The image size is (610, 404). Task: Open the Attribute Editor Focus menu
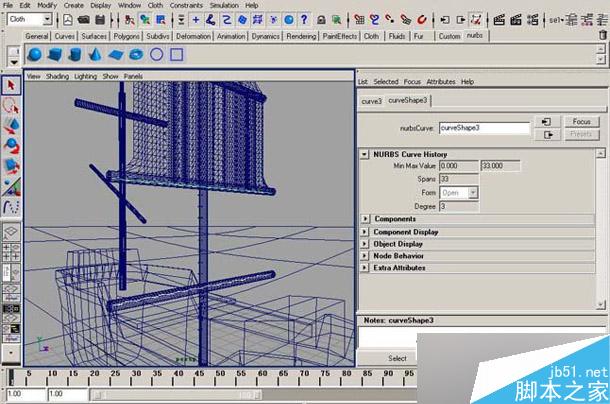(x=412, y=82)
